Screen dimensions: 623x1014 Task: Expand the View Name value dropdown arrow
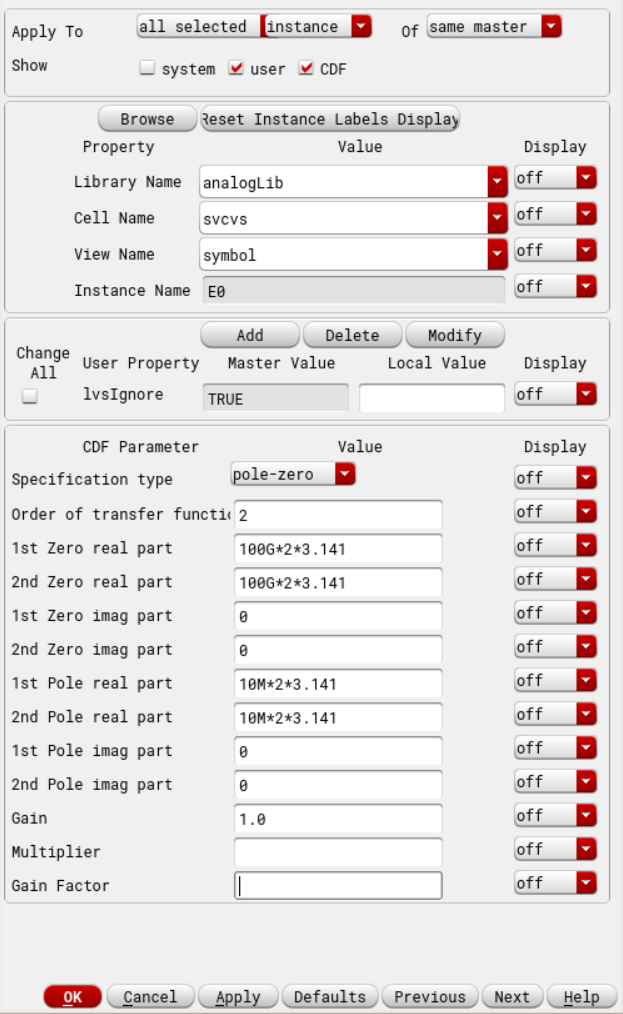point(497,254)
